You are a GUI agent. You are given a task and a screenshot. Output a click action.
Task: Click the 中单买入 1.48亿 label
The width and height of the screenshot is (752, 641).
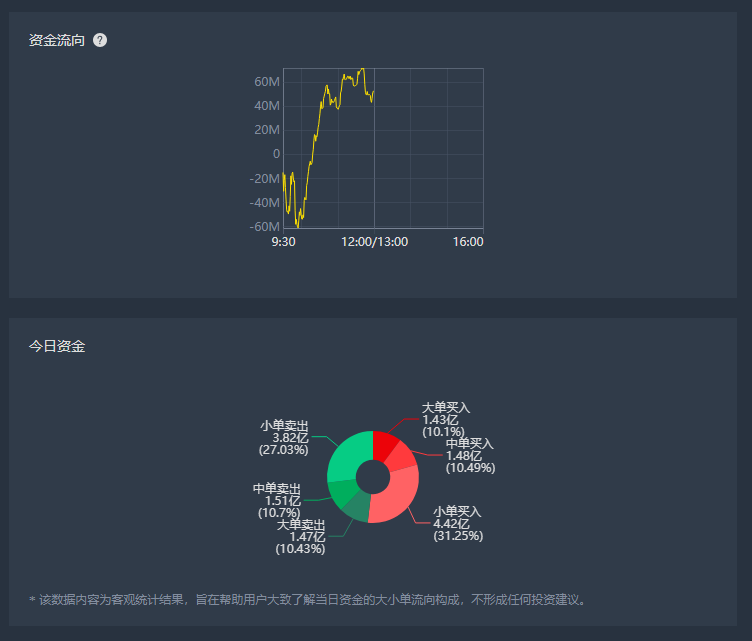point(470,456)
